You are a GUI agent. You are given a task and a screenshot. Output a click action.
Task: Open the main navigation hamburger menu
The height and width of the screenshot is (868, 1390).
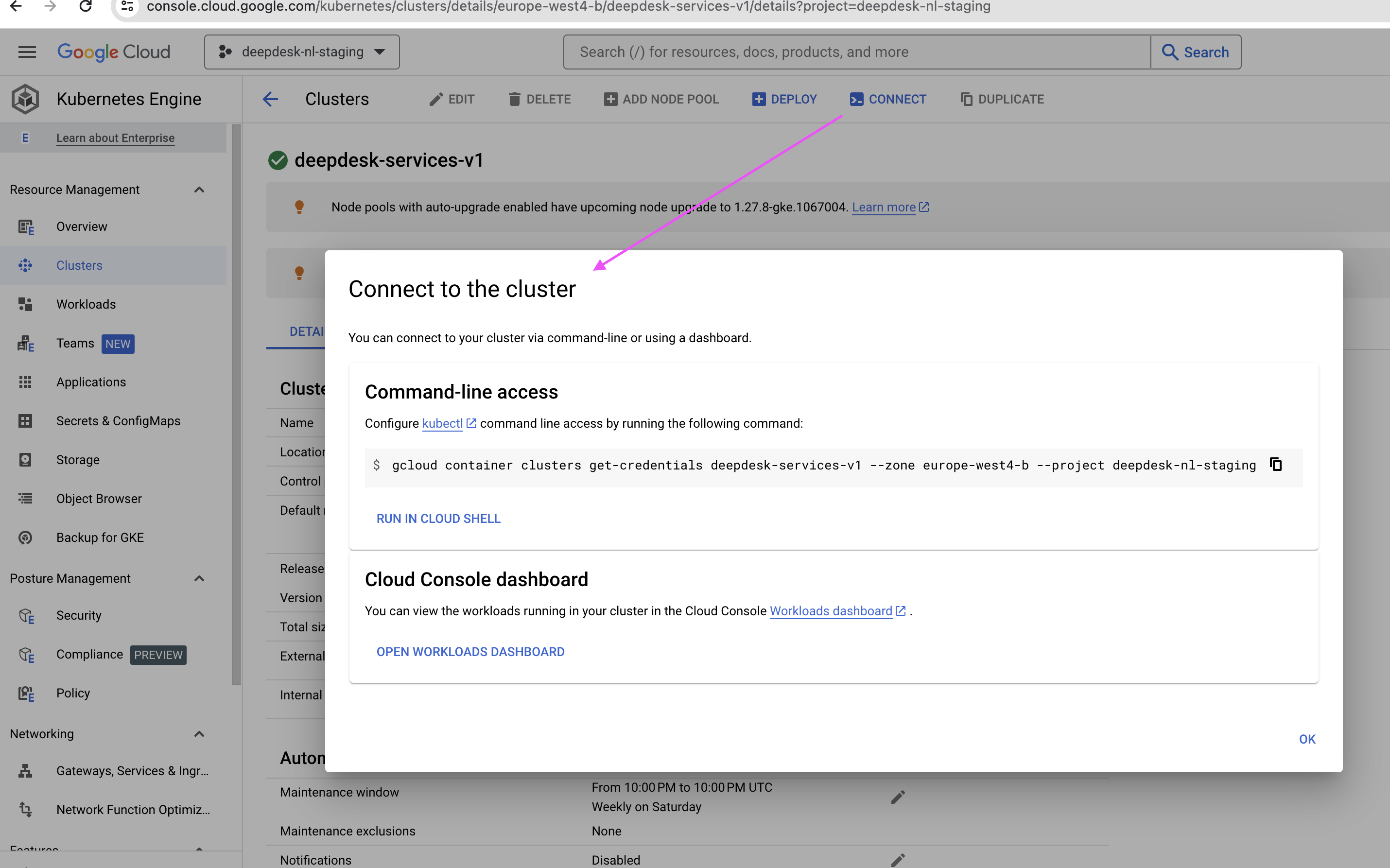pyautogui.click(x=27, y=52)
